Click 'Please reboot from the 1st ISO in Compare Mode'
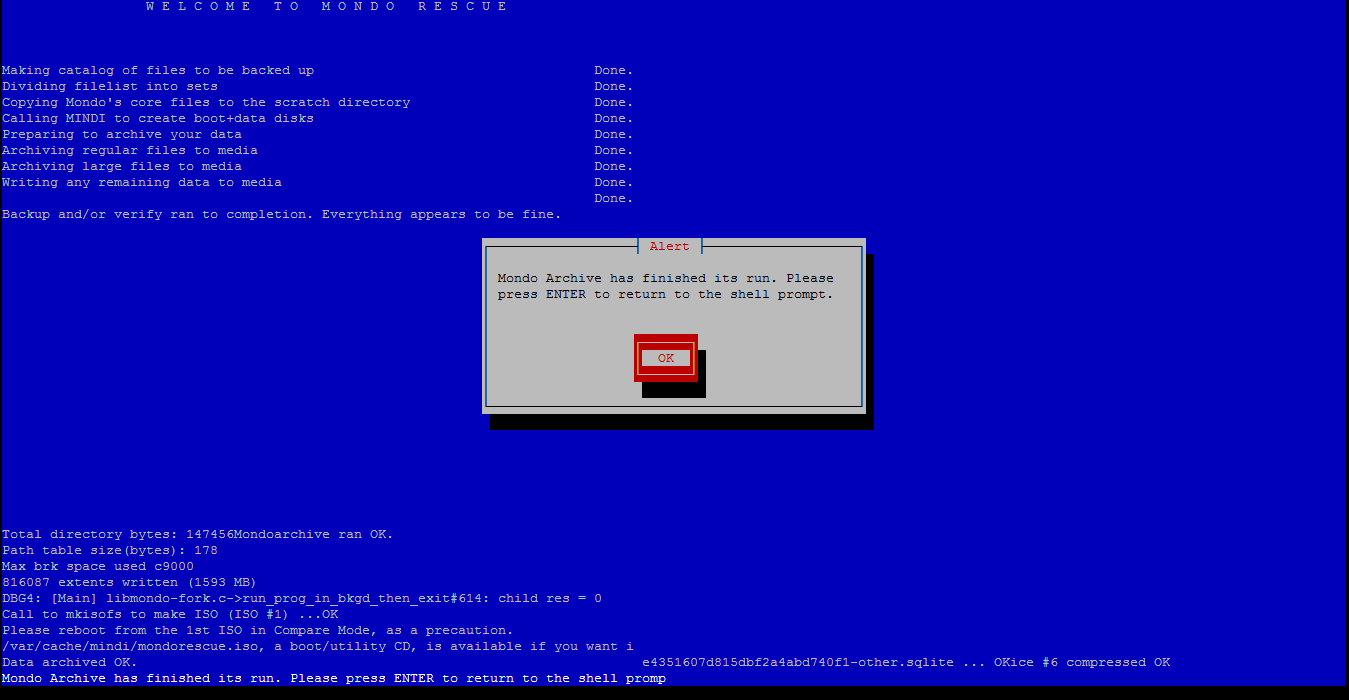1349x700 pixels. click(258, 630)
